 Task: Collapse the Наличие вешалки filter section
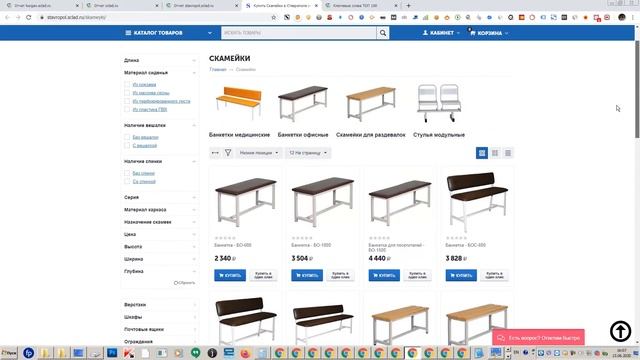[160, 125]
